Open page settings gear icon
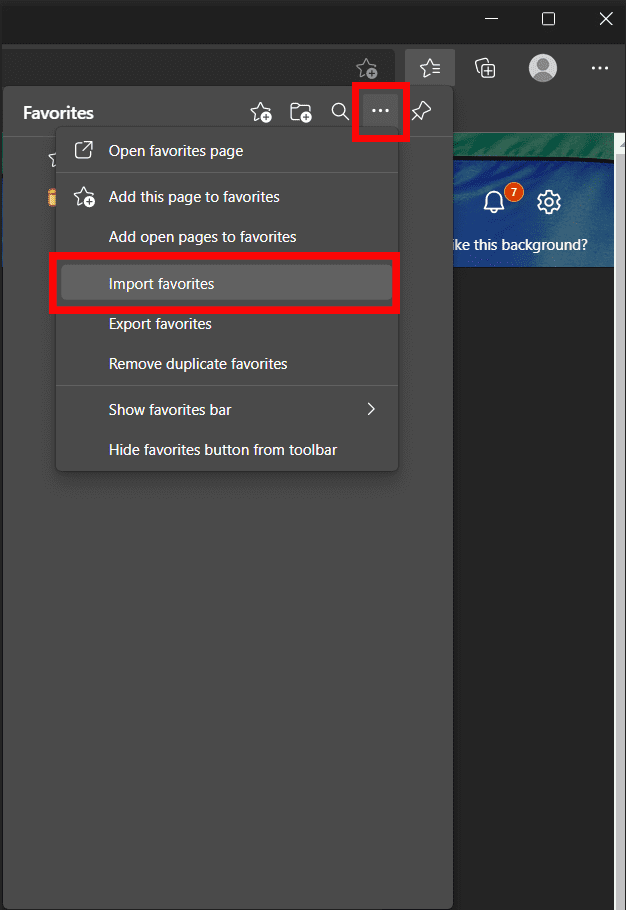Screen dimensions: 626x910 [548, 202]
